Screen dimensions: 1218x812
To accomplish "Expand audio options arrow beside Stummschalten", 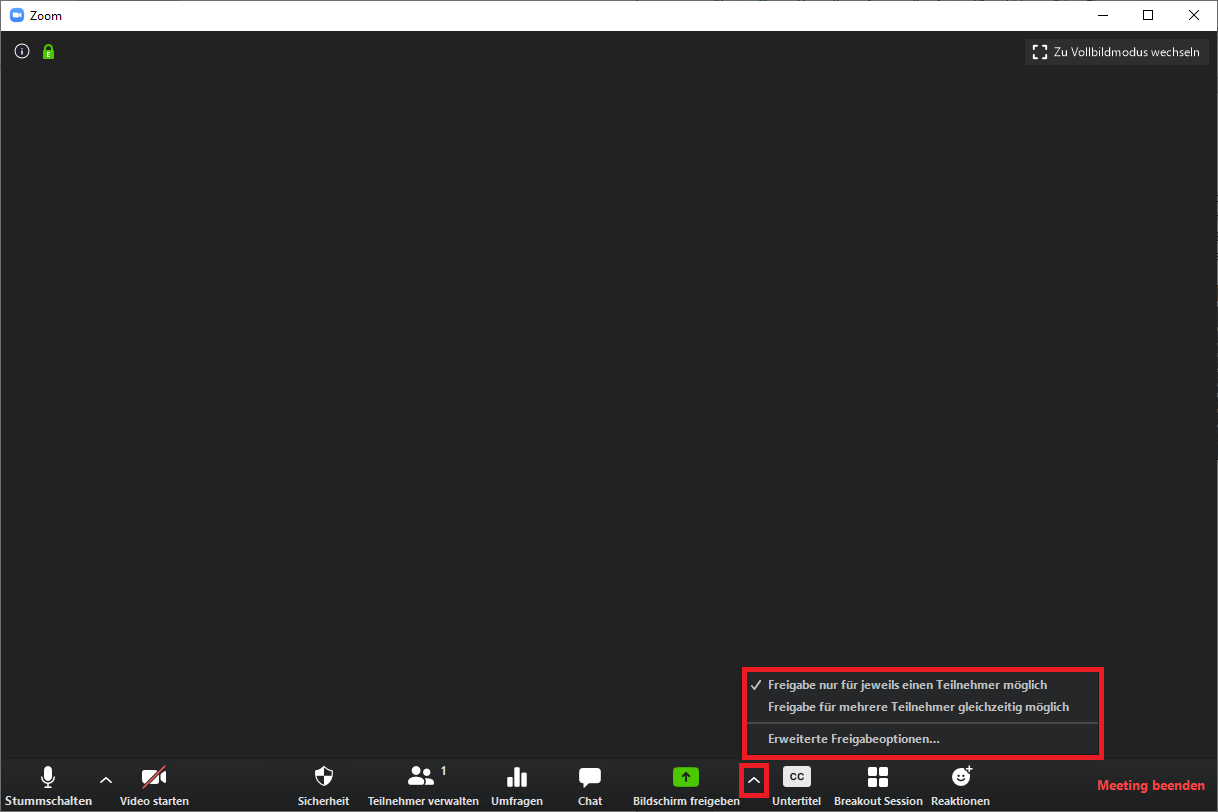I will point(106,780).
